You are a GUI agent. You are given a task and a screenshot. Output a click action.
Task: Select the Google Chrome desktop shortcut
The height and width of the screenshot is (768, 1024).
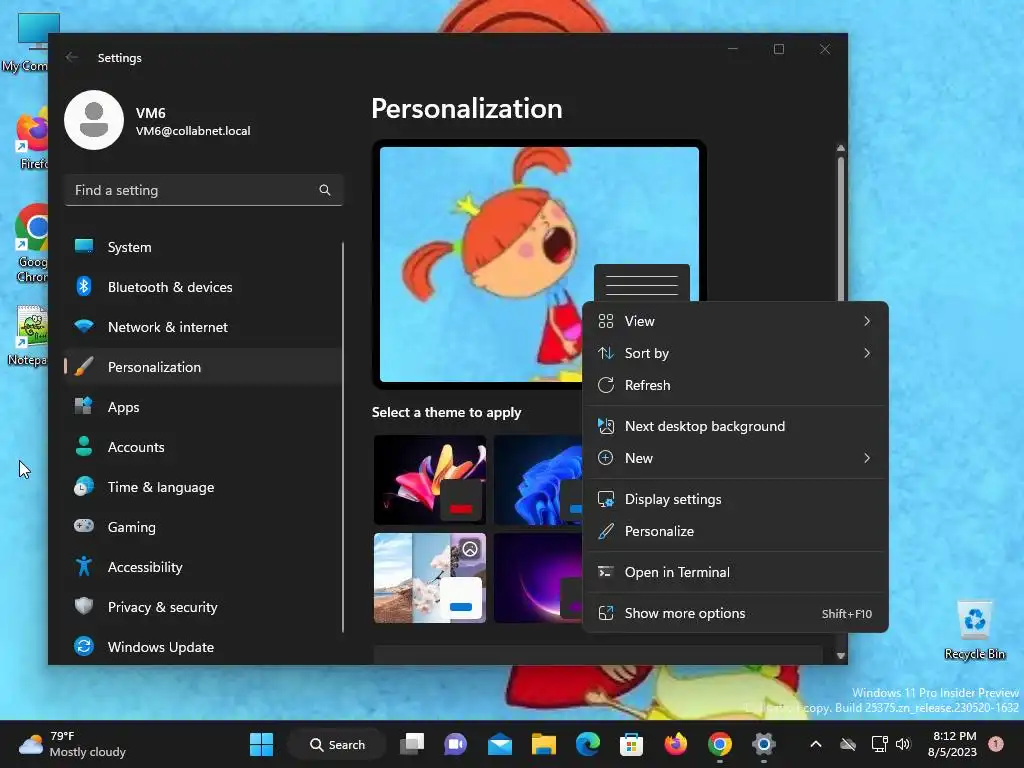pyautogui.click(x=31, y=243)
